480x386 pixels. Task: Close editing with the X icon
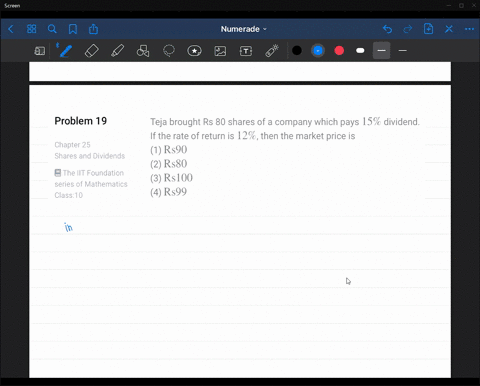pos(449,29)
